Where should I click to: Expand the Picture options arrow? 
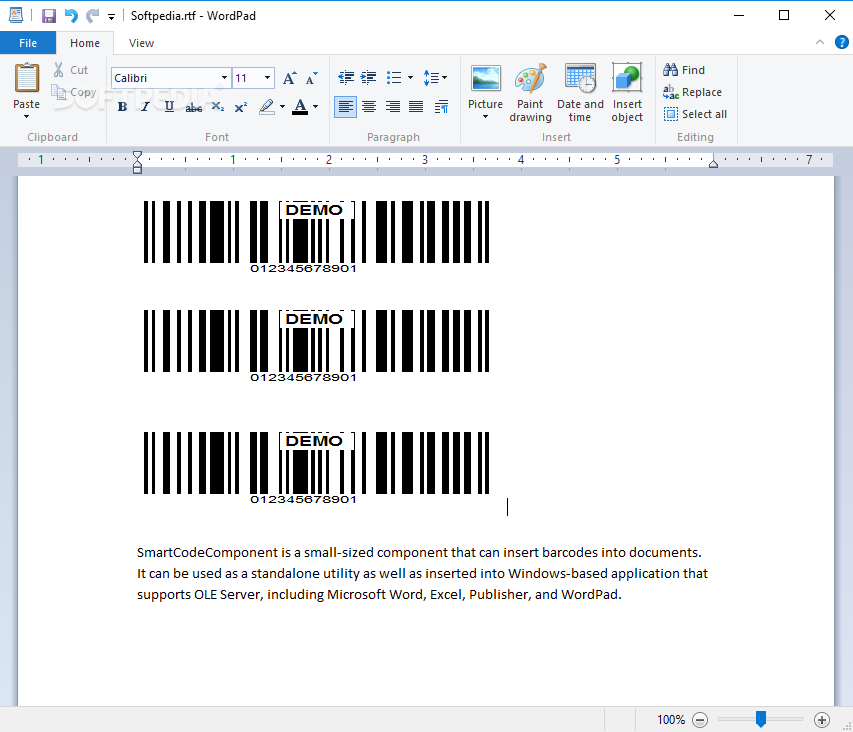coord(485,117)
